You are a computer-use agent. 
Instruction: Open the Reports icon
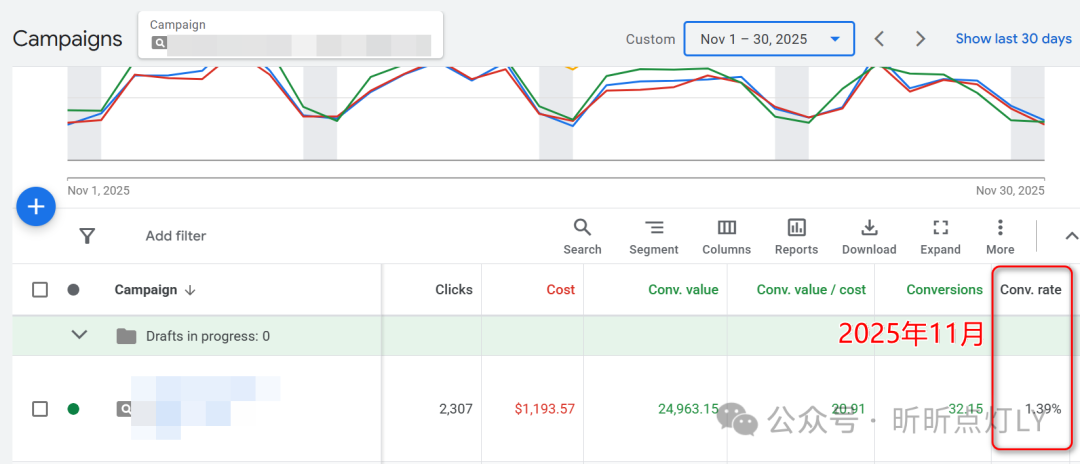[x=796, y=227]
